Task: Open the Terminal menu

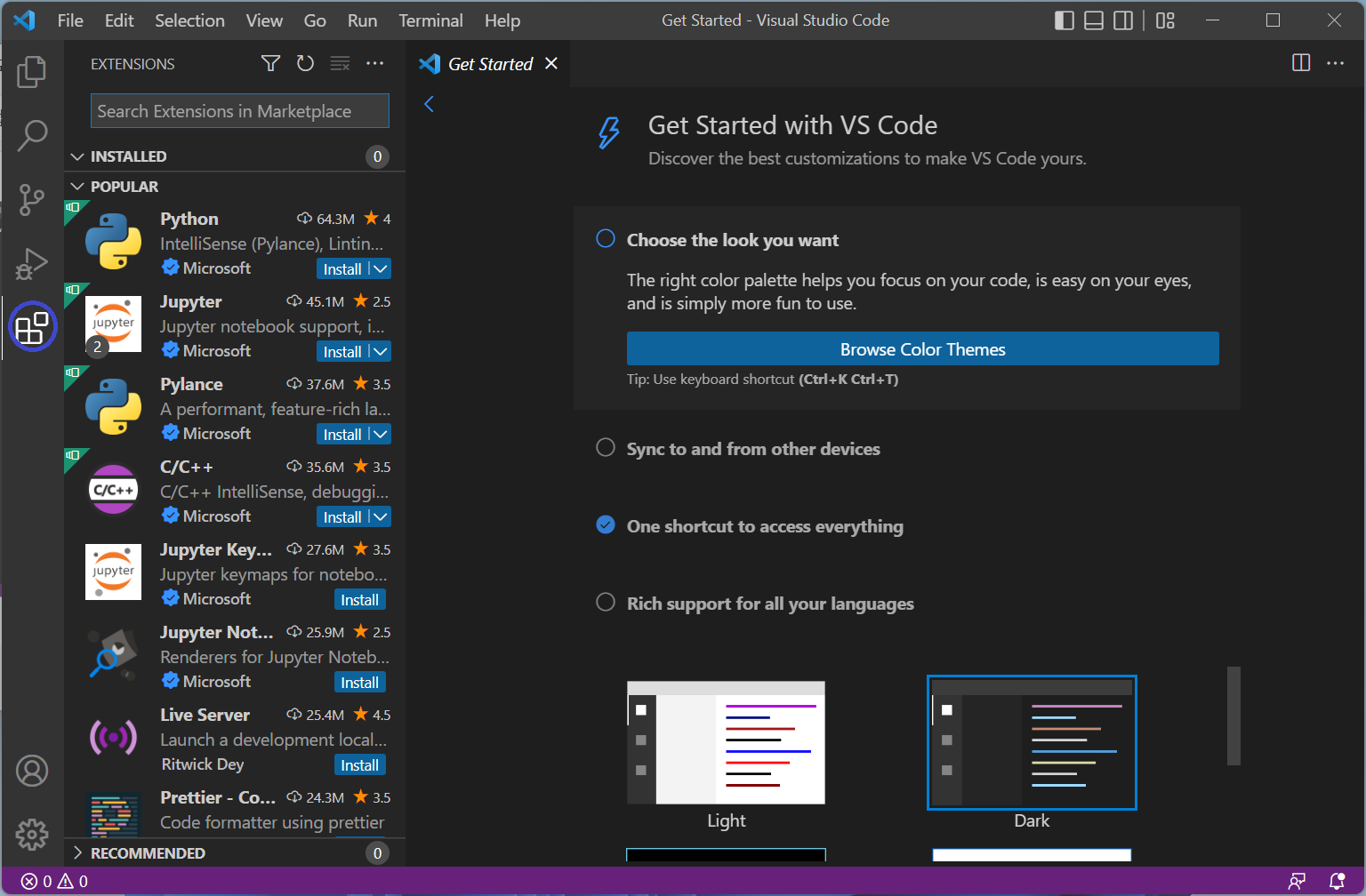Action: (430, 20)
